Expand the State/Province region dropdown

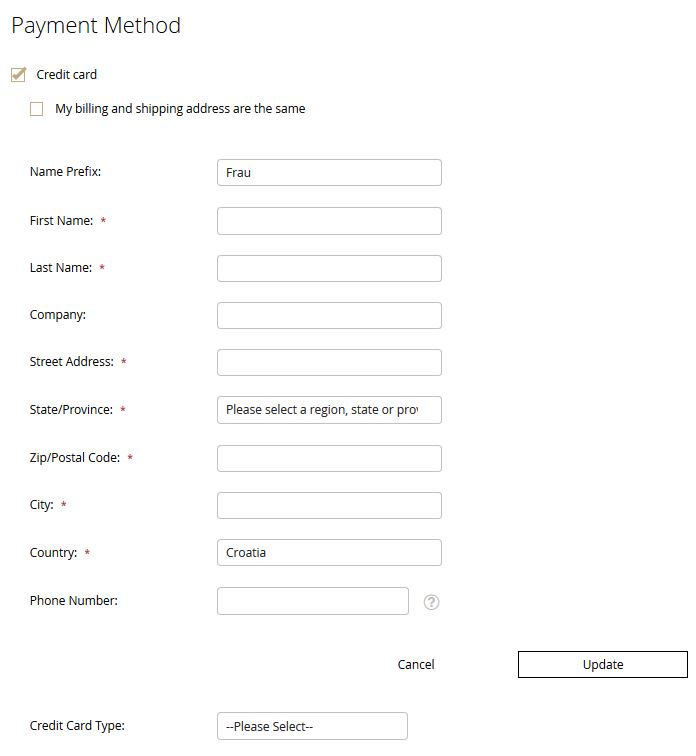329,410
